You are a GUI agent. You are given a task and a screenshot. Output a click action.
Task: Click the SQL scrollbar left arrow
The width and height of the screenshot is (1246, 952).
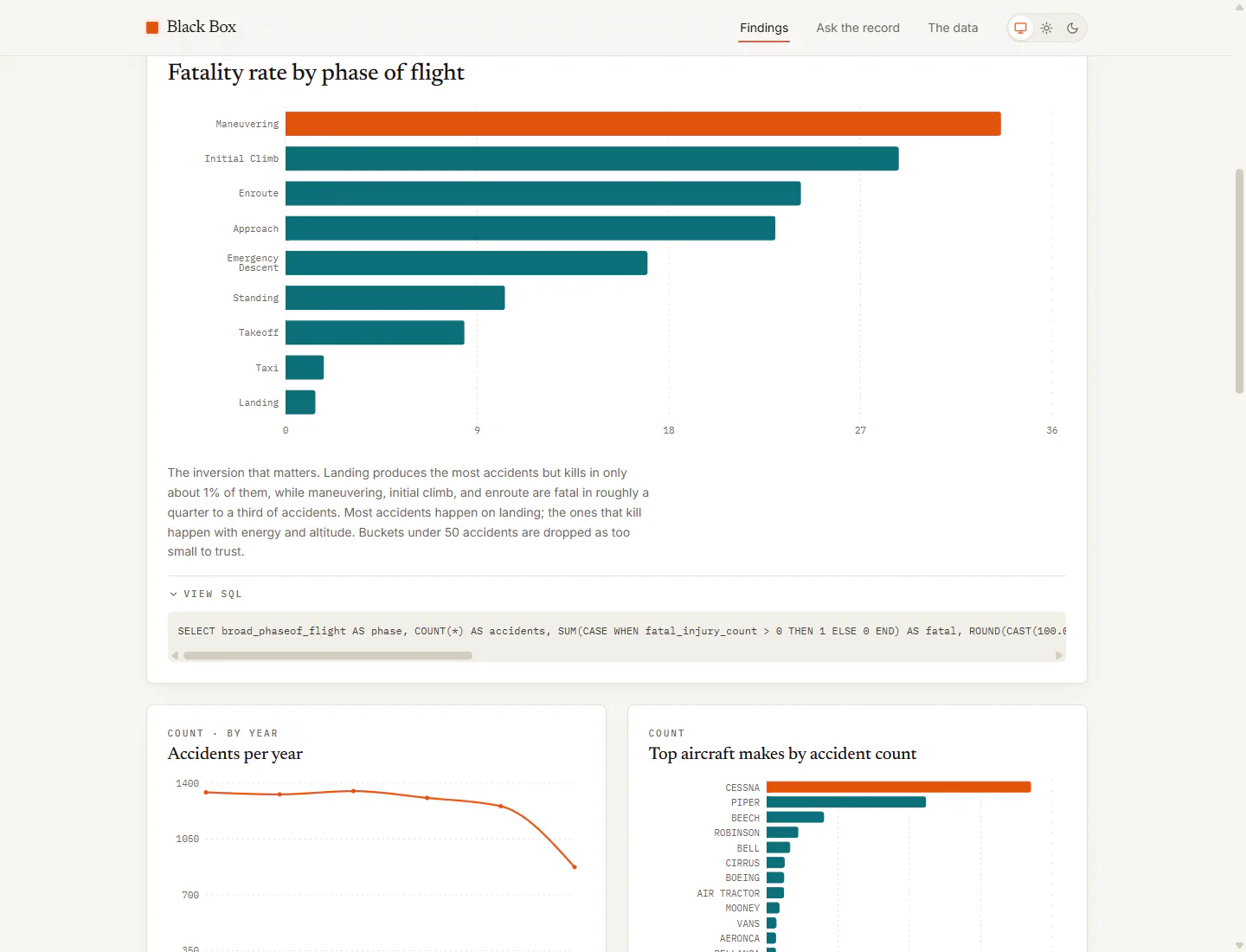click(x=175, y=656)
